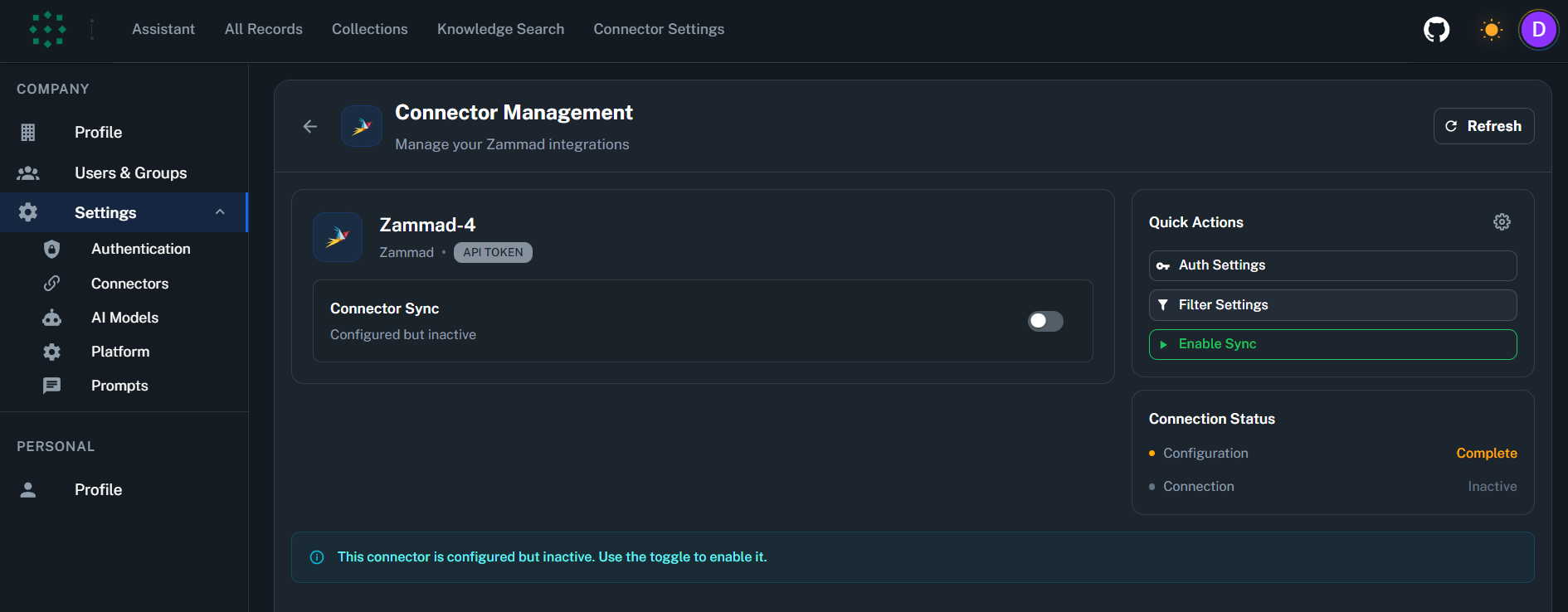Click the API TOKEN badge

point(493,252)
